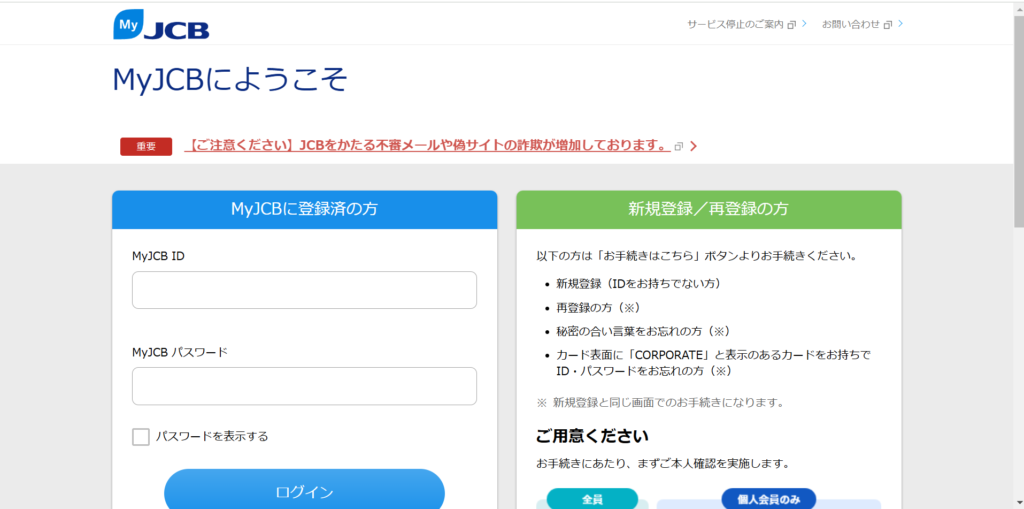
Task: Click the 再登録の方（※） bullet text
Action: tap(598, 307)
